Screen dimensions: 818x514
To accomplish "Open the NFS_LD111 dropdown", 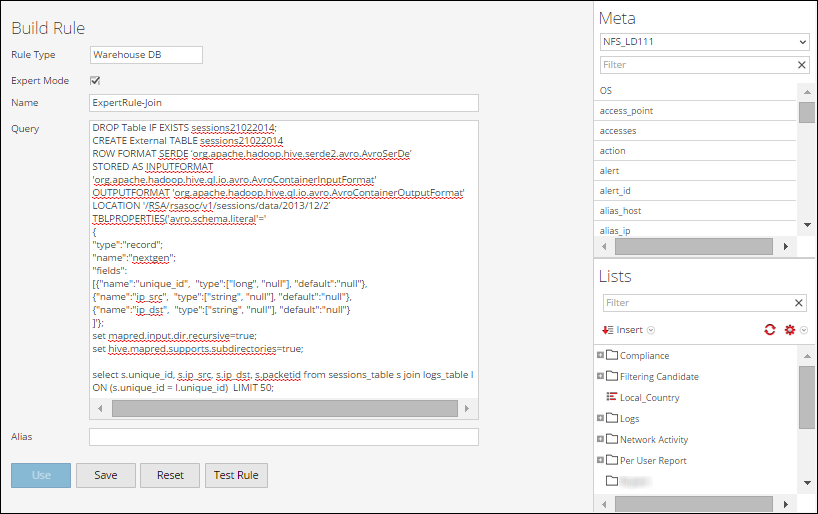I will [703, 42].
